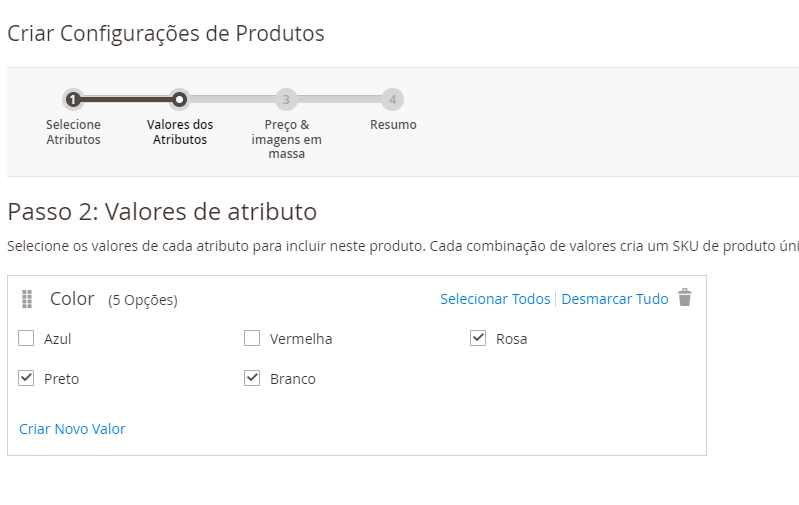Deselect the Preto checkbox
Screen dimensions: 799x505
click(x=26, y=378)
